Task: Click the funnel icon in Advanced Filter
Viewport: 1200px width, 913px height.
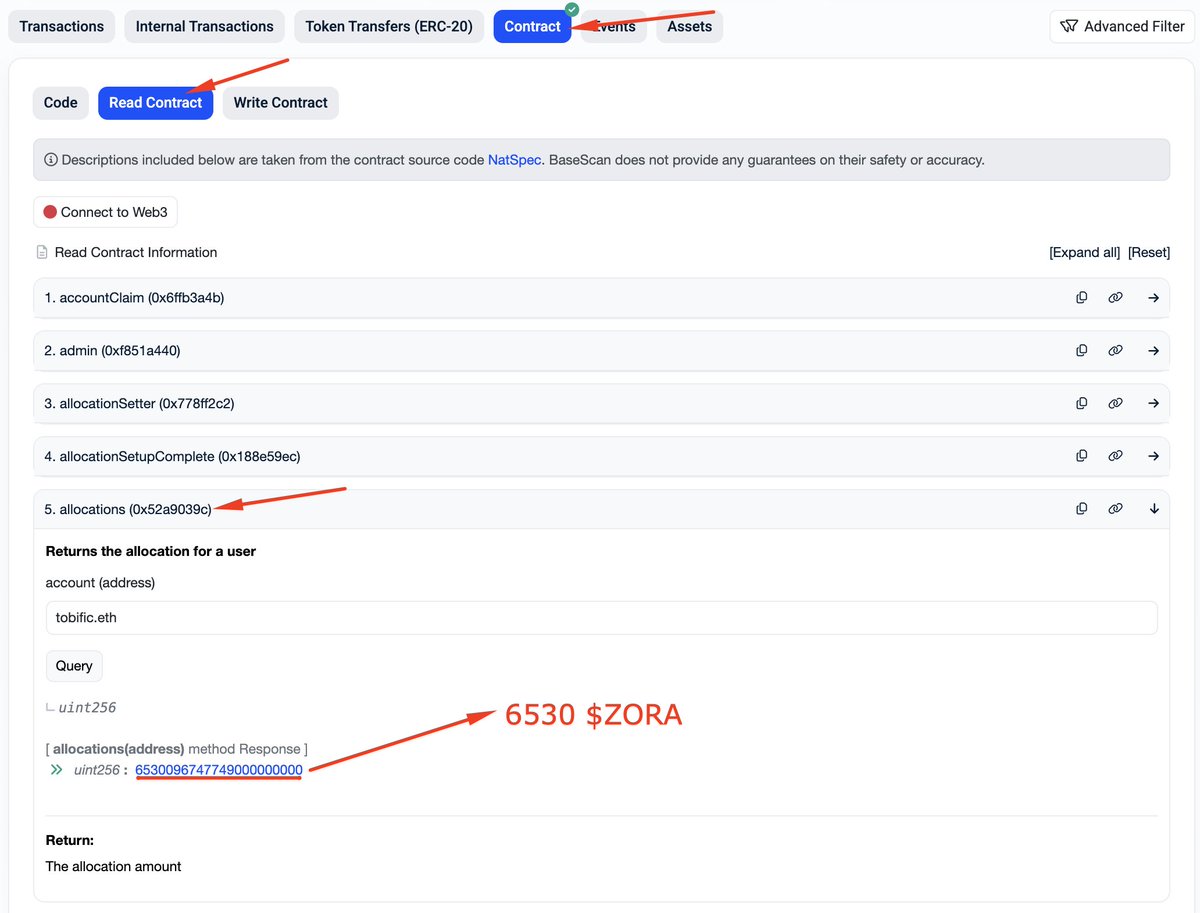Action: (x=1069, y=27)
